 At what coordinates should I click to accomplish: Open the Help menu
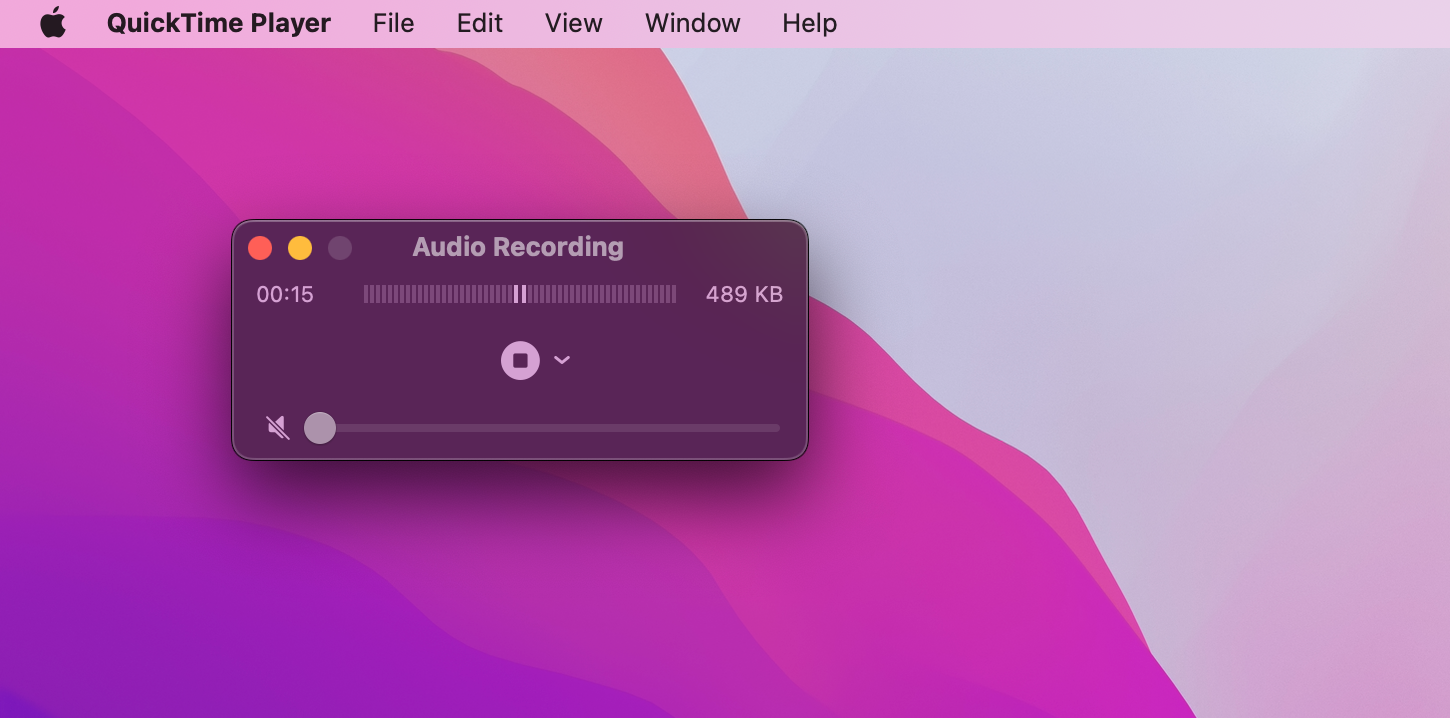click(809, 22)
